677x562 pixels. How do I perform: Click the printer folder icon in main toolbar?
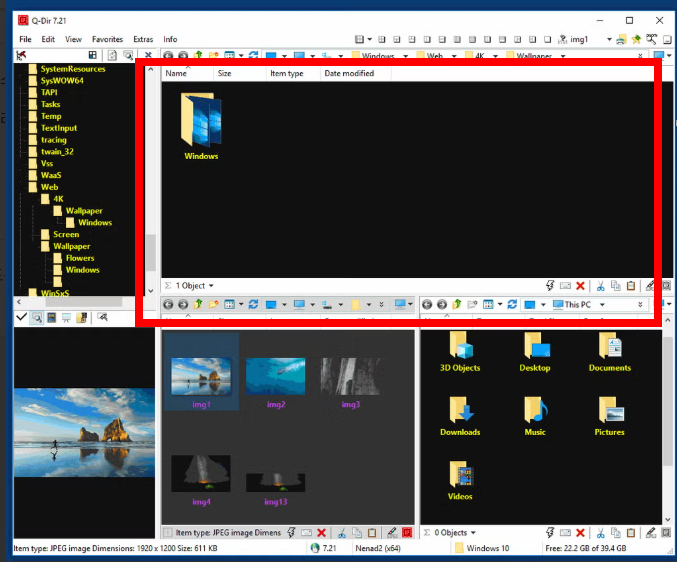coord(621,40)
